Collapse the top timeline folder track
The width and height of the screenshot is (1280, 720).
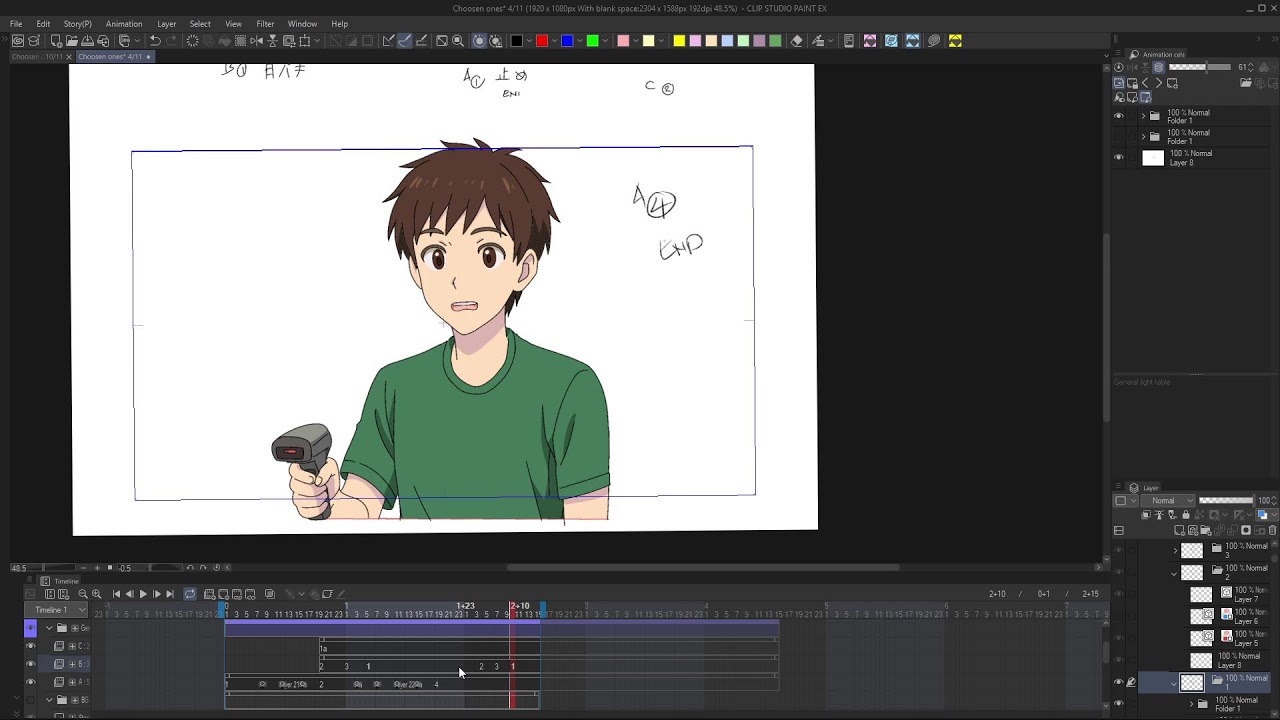pos(49,628)
